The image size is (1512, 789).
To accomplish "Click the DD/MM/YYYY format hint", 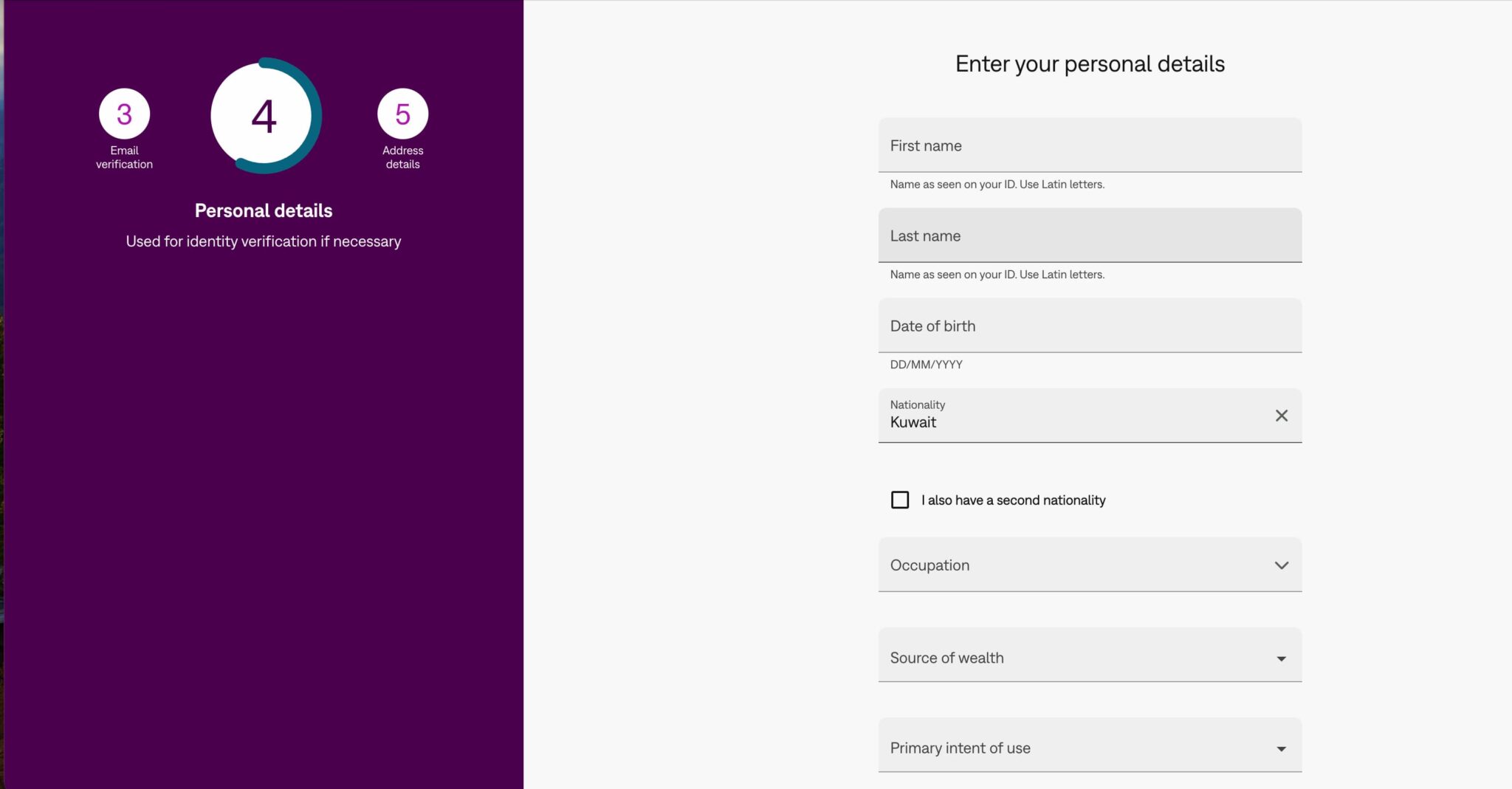I will pyautogui.click(x=926, y=365).
